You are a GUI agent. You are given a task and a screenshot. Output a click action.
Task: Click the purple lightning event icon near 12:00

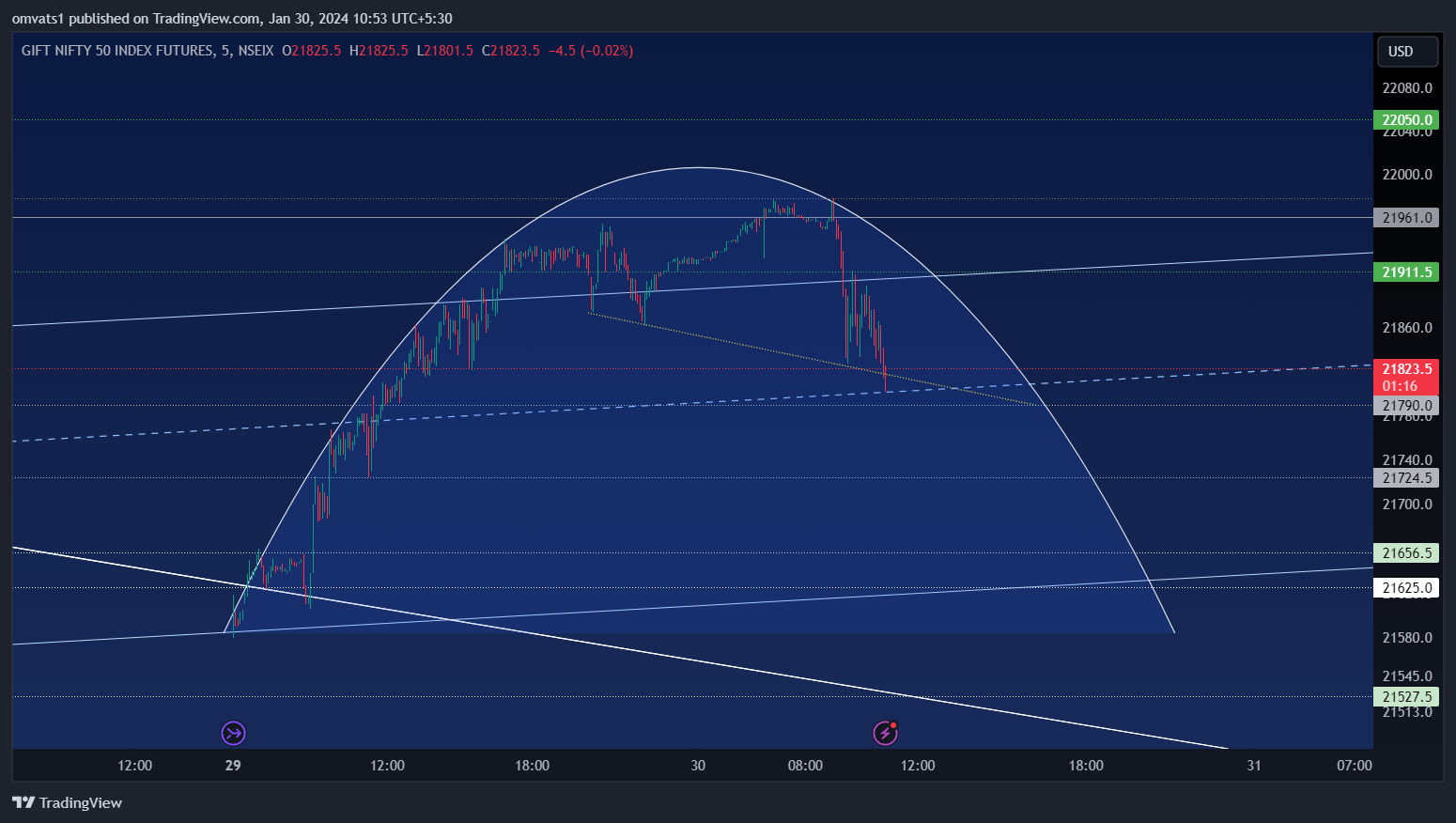tap(886, 733)
